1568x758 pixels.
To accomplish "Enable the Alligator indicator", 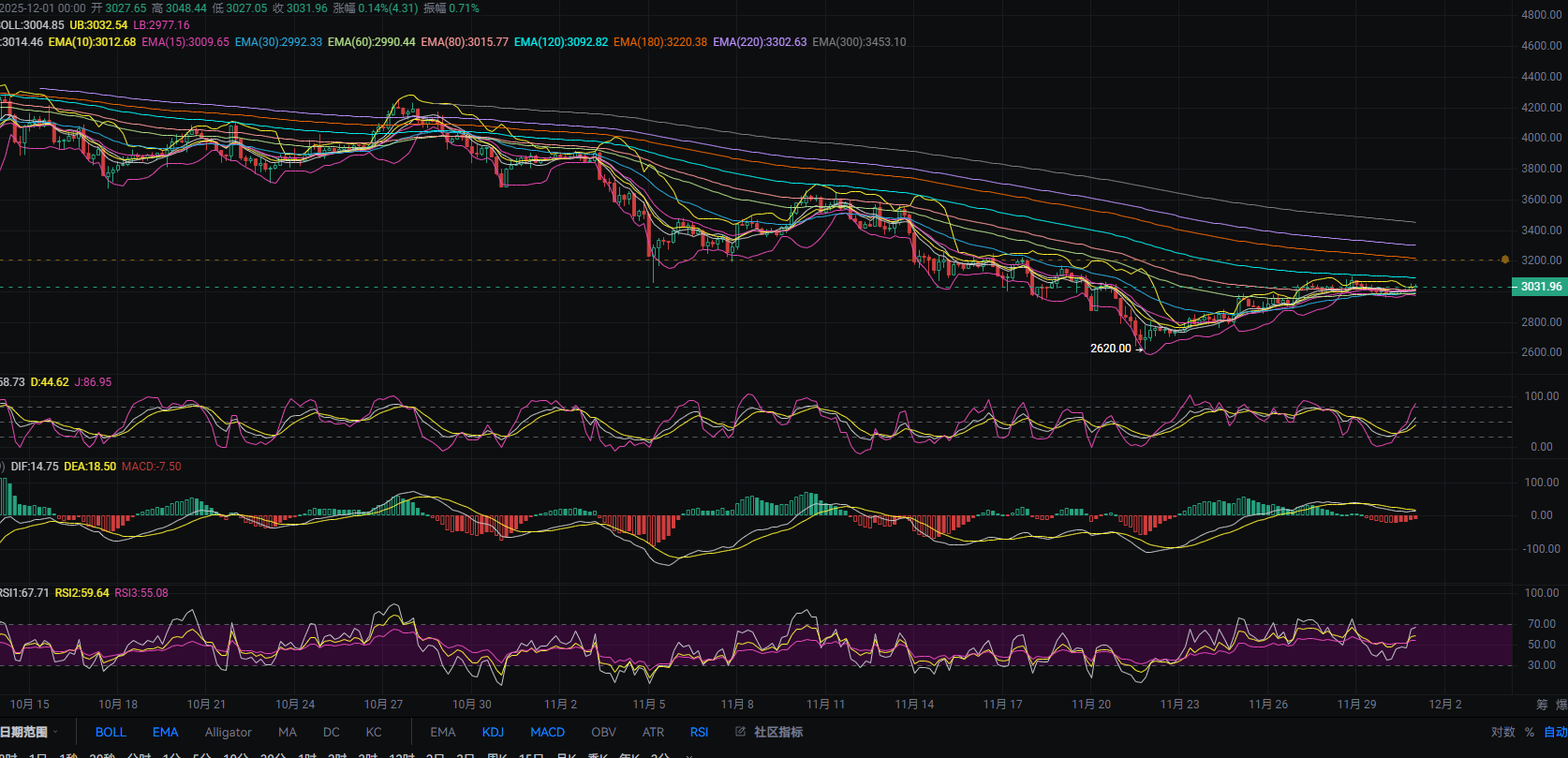I will pyautogui.click(x=228, y=732).
